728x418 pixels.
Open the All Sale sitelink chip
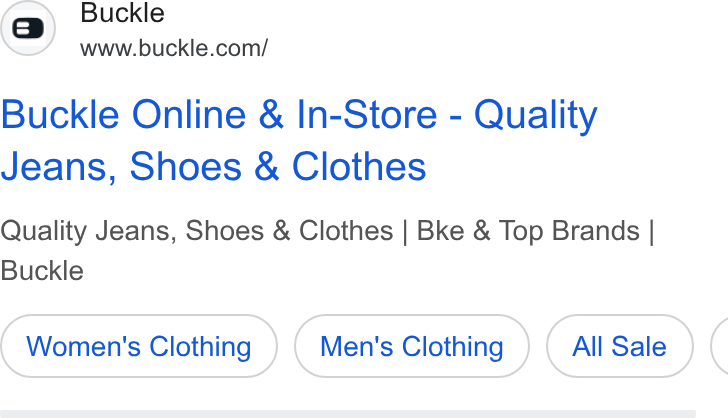tap(620, 346)
